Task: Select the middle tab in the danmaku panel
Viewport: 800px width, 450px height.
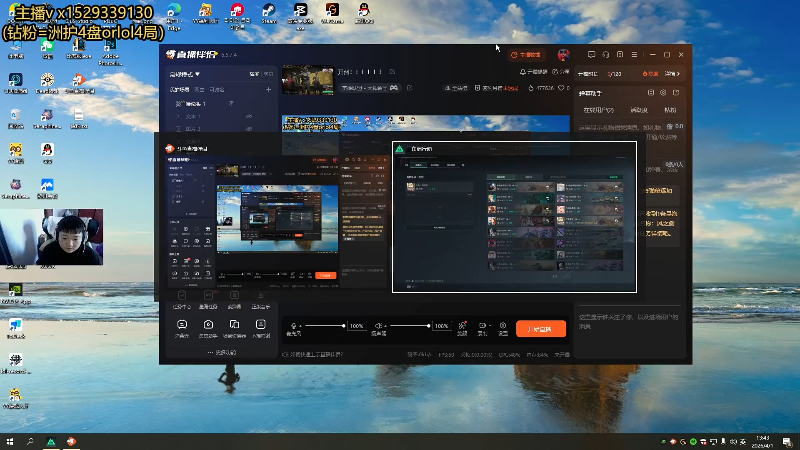Action: point(639,110)
